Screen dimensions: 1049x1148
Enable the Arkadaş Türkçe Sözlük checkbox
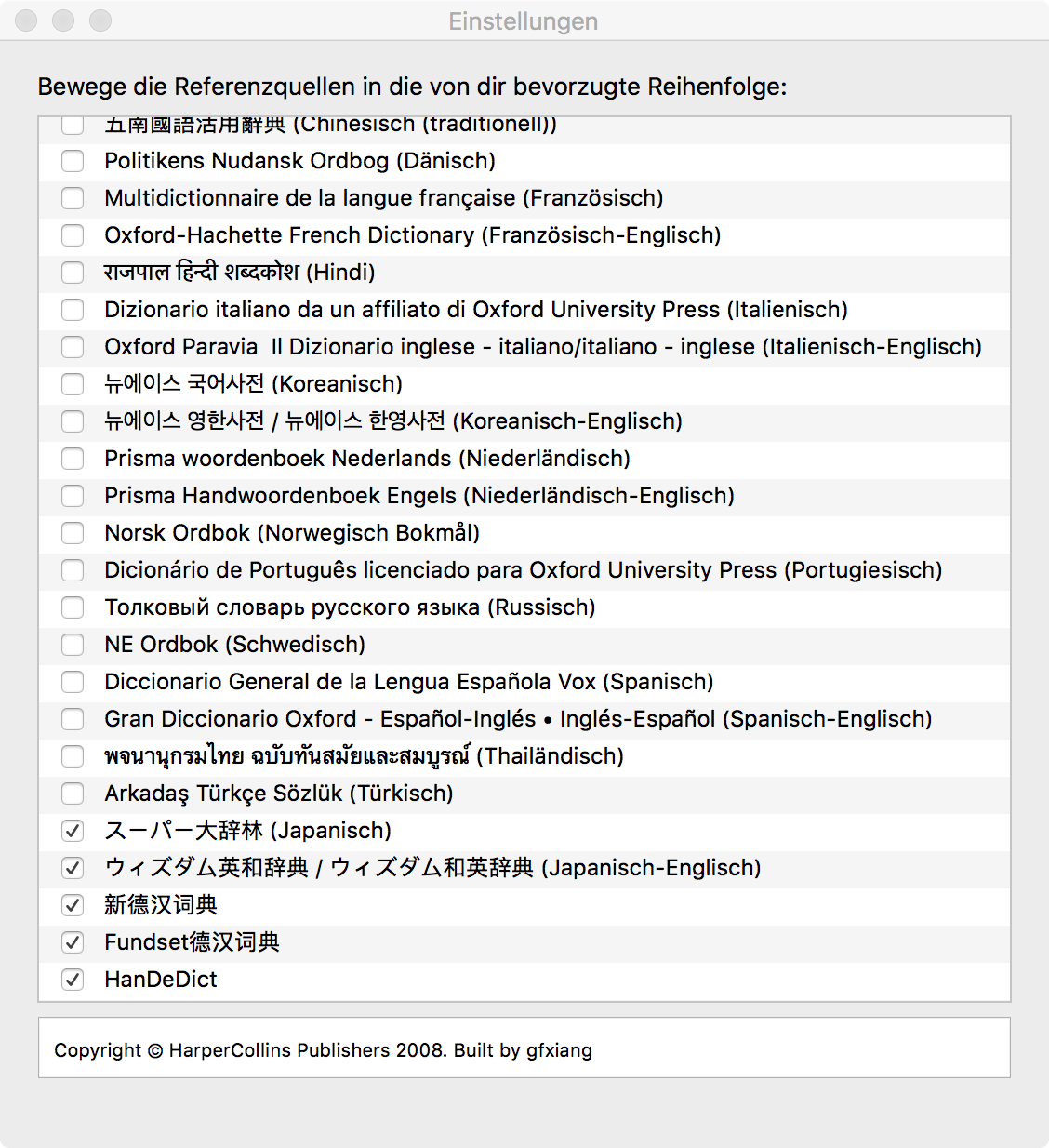click(x=73, y=794)
